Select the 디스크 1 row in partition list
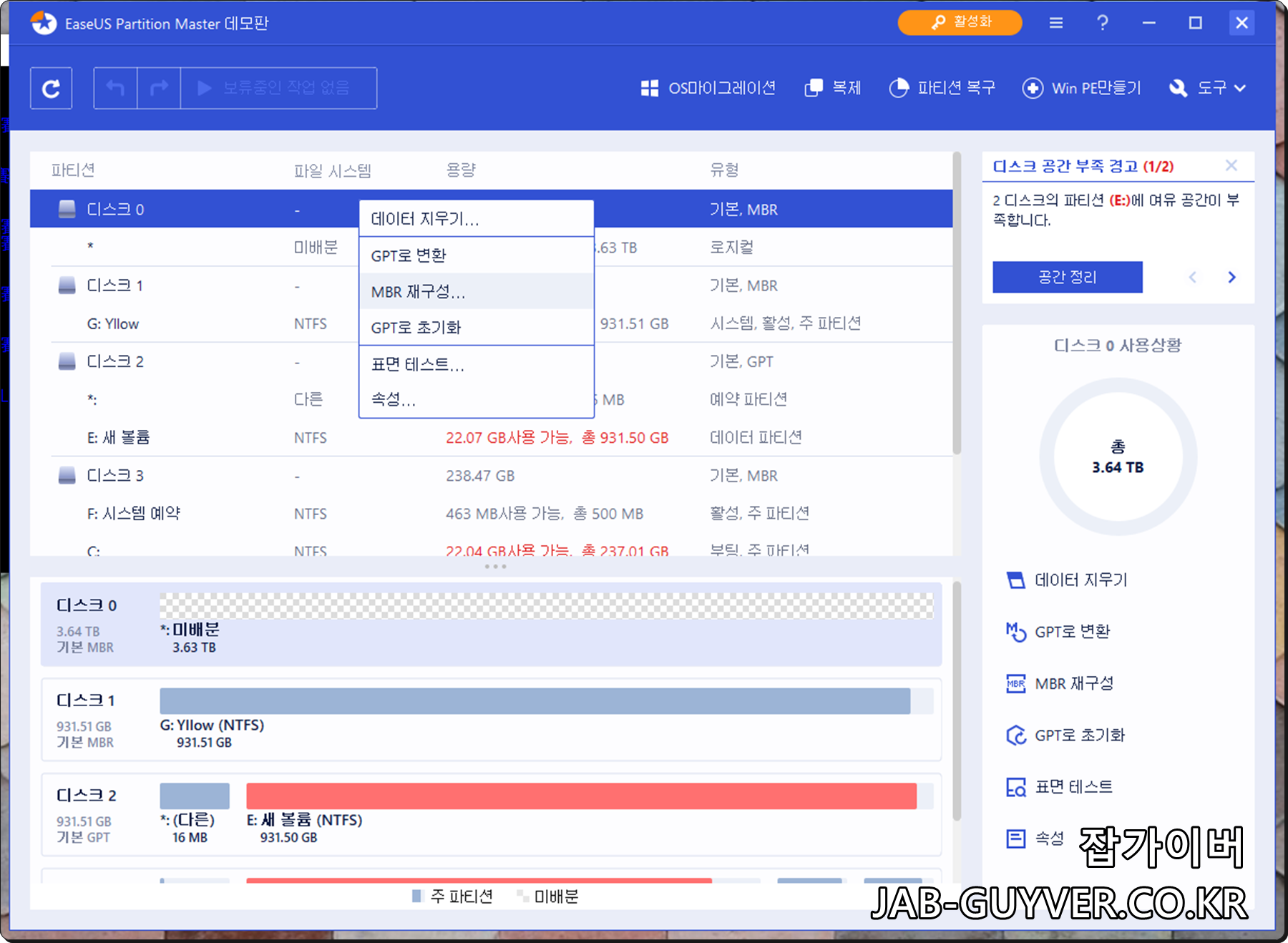1288x943 pixels. tap(491, 285)
